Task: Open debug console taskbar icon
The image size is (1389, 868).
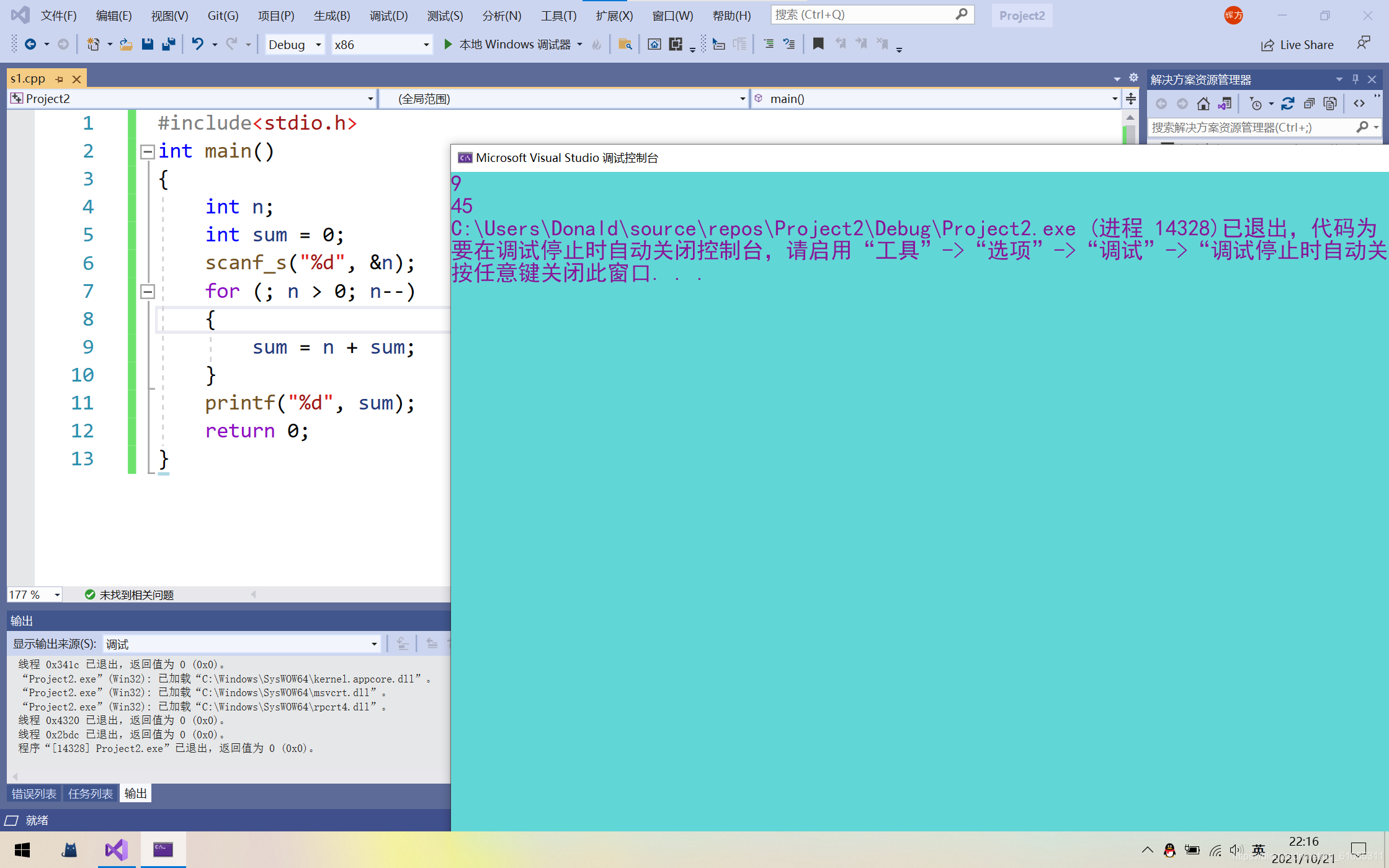Action: click(x=163, y=849)
